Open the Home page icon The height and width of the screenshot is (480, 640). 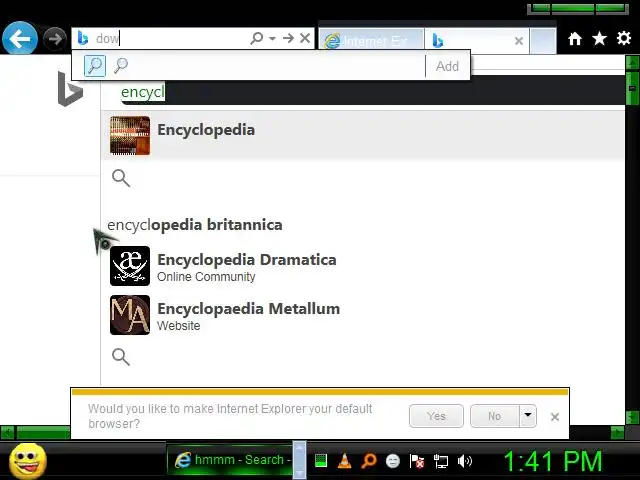tap(575, 39)
